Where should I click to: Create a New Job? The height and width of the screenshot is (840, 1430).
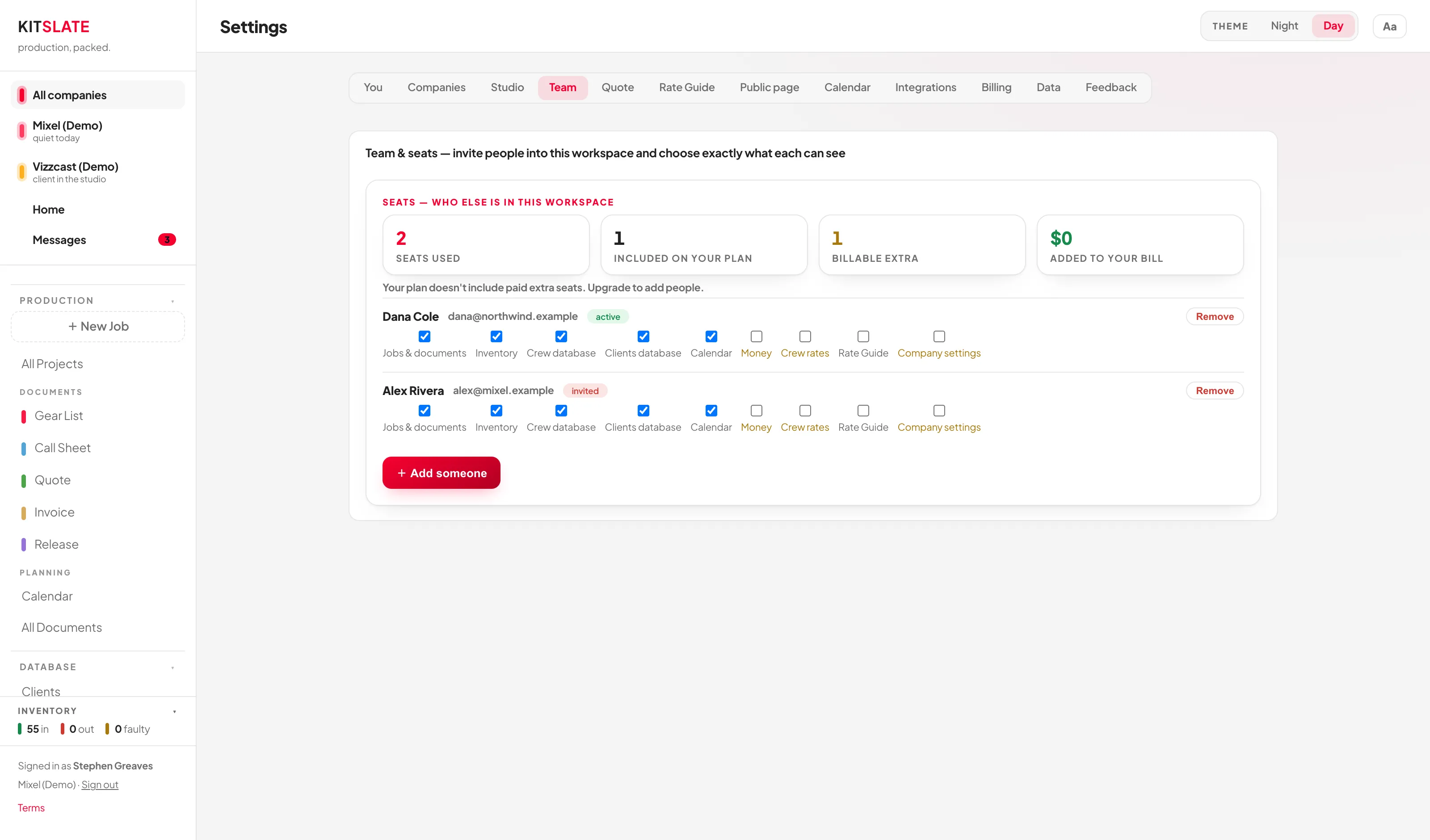tap(98, 326)
